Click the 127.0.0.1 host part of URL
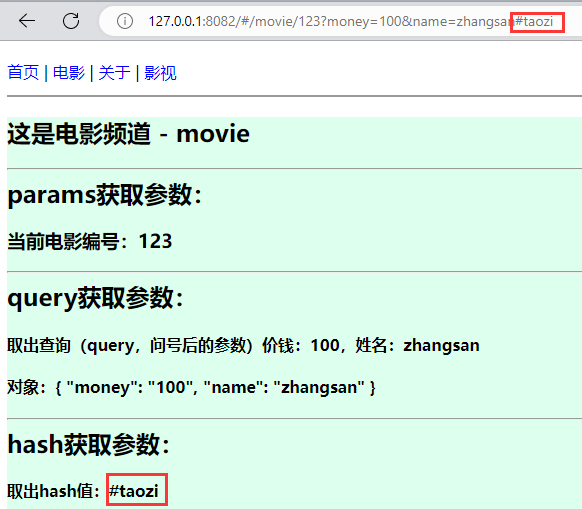This screenshot has height=509, width=582. click(x=176, y=22)
